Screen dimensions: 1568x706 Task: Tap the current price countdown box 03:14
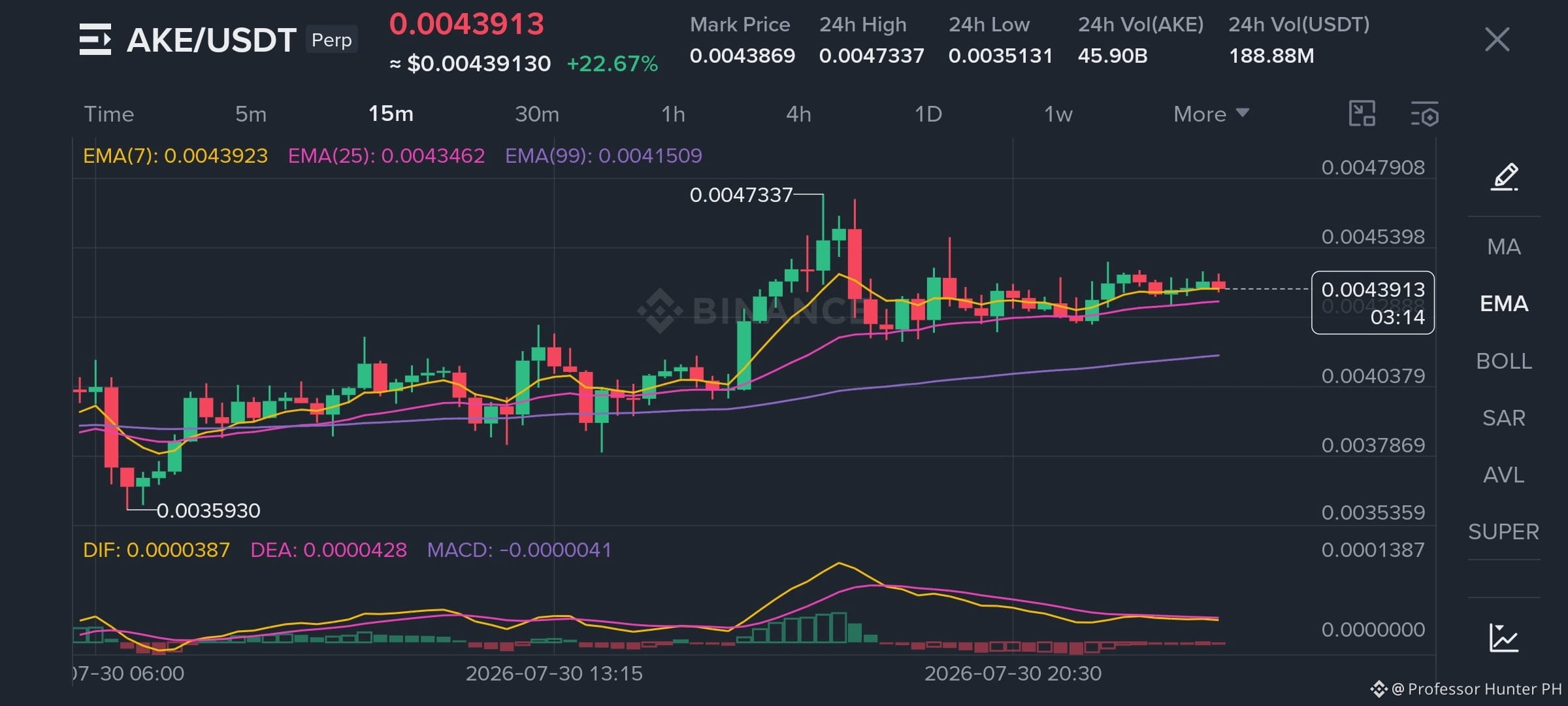[1373, 303]
